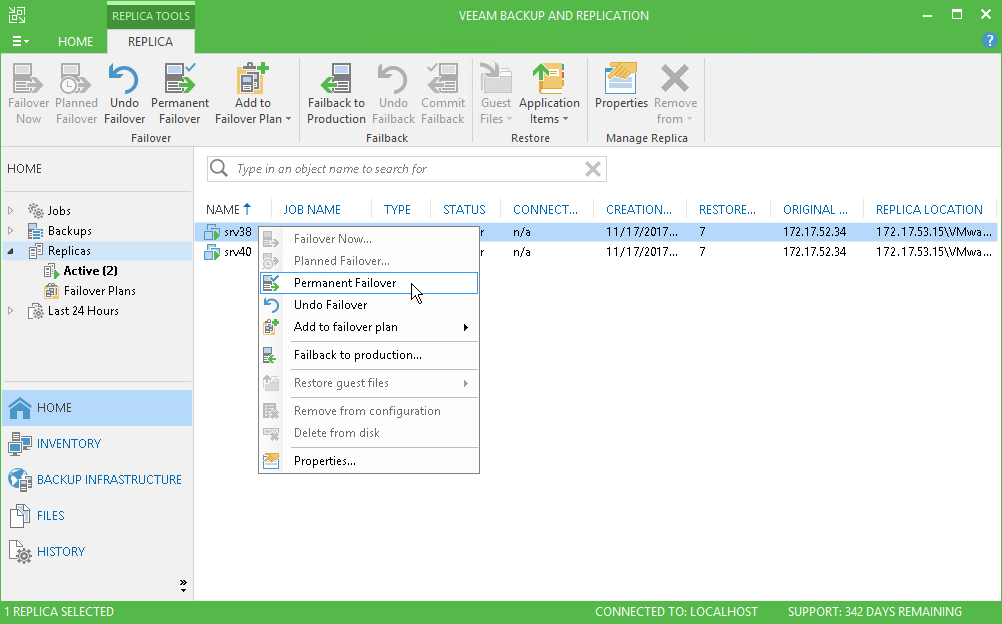This screenshot has height=624, width=1002.
Task: Select Replicas in the tree
Action: 69,251
